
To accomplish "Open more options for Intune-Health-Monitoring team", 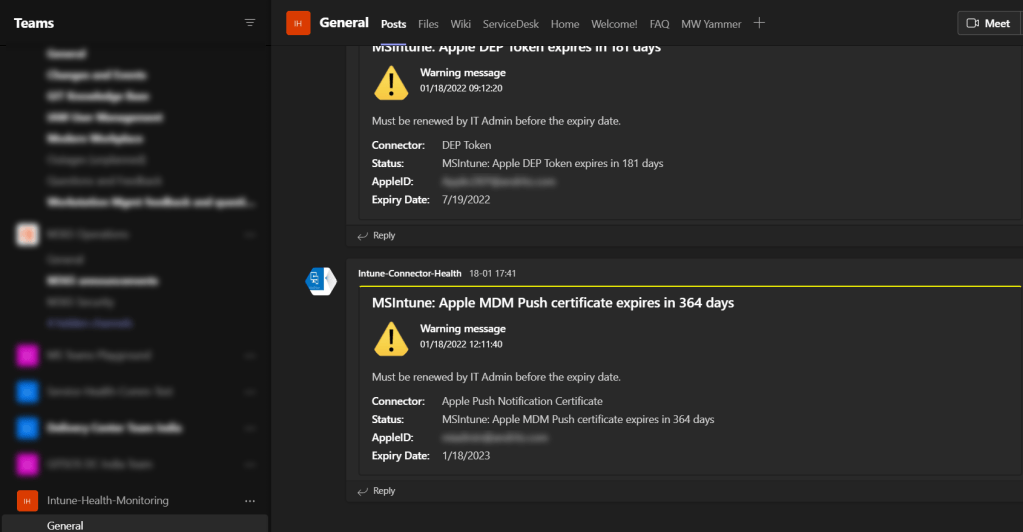I will tap(250, 500).
